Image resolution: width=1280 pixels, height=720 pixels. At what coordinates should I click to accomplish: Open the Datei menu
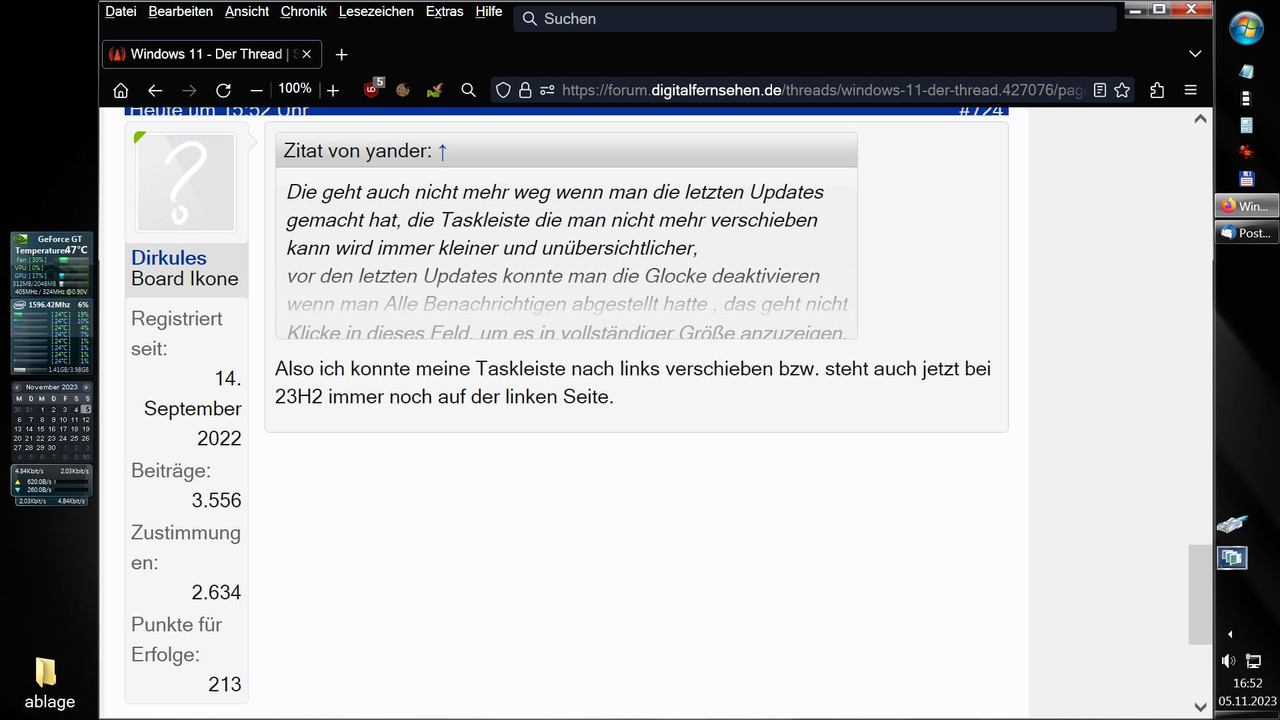121,11
